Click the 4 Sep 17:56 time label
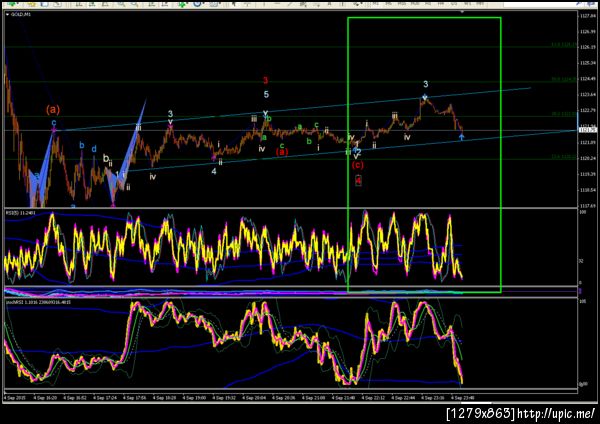Screen dimensions: 600x424 coord(135,398)
